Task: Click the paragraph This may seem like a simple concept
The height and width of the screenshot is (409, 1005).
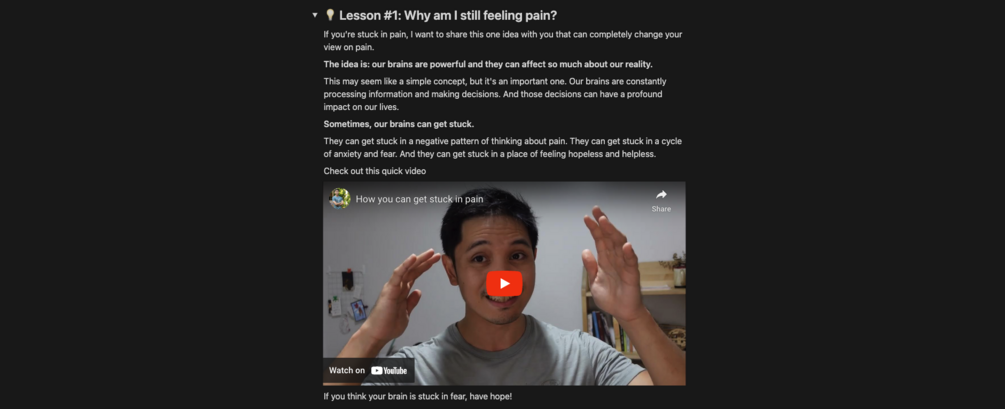Action: pyautogui.click(x=495, y=94)
